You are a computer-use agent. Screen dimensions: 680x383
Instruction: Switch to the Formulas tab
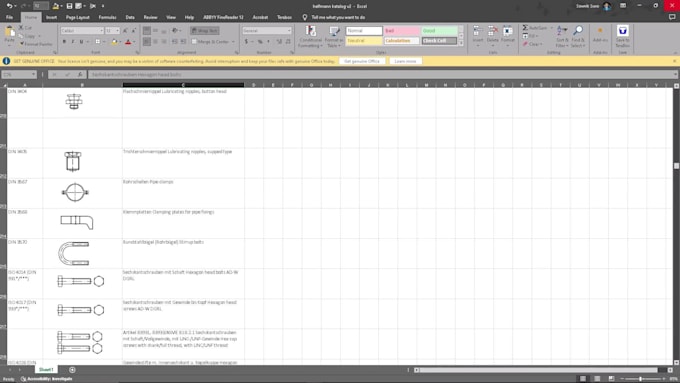pos(107,17)
